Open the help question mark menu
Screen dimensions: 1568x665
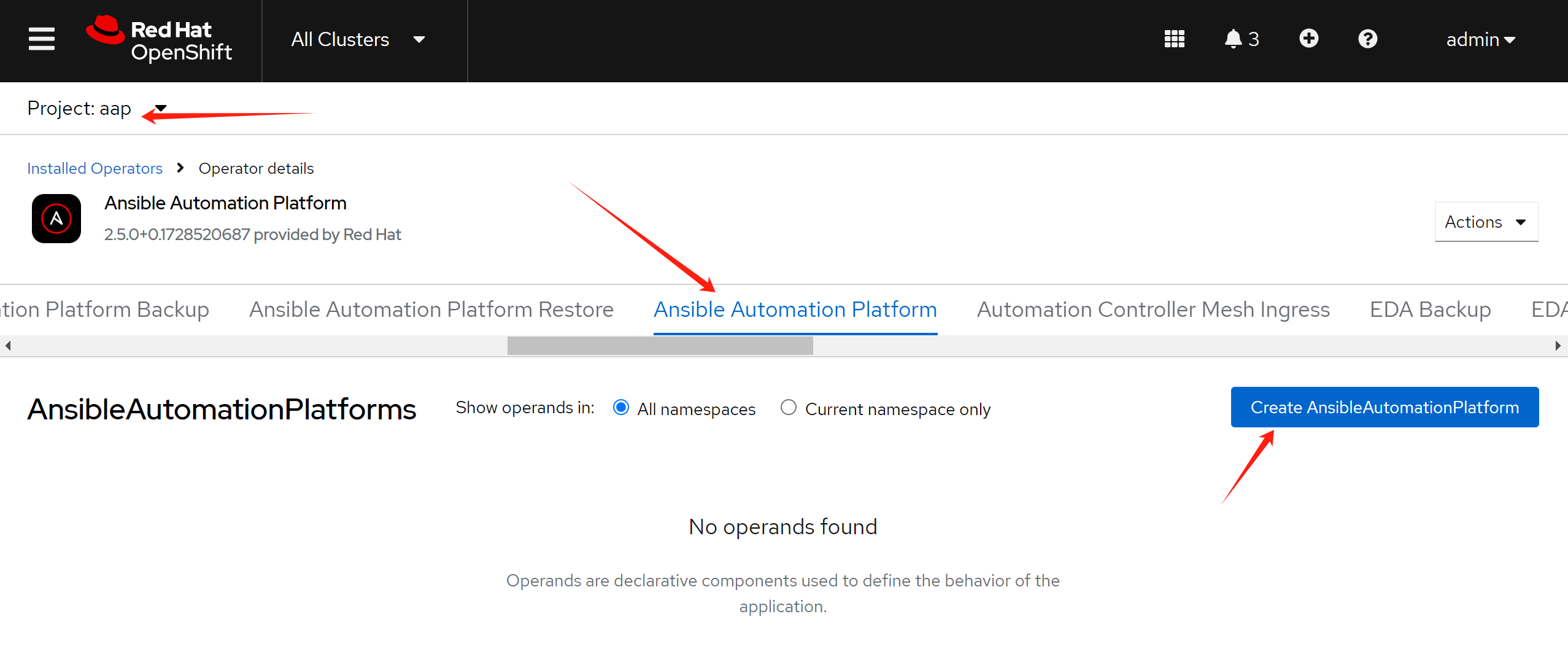point(1367,39)
